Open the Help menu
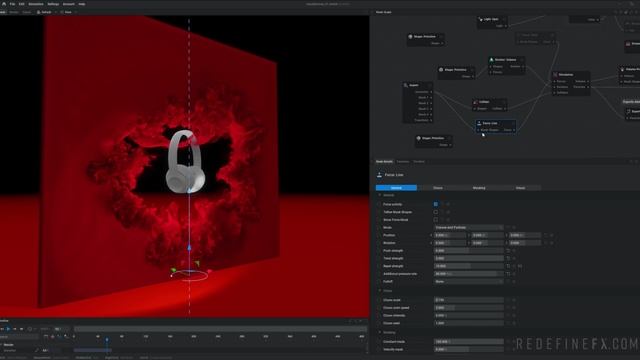Viewport: 640px width, 360px height. click(82, 4)
